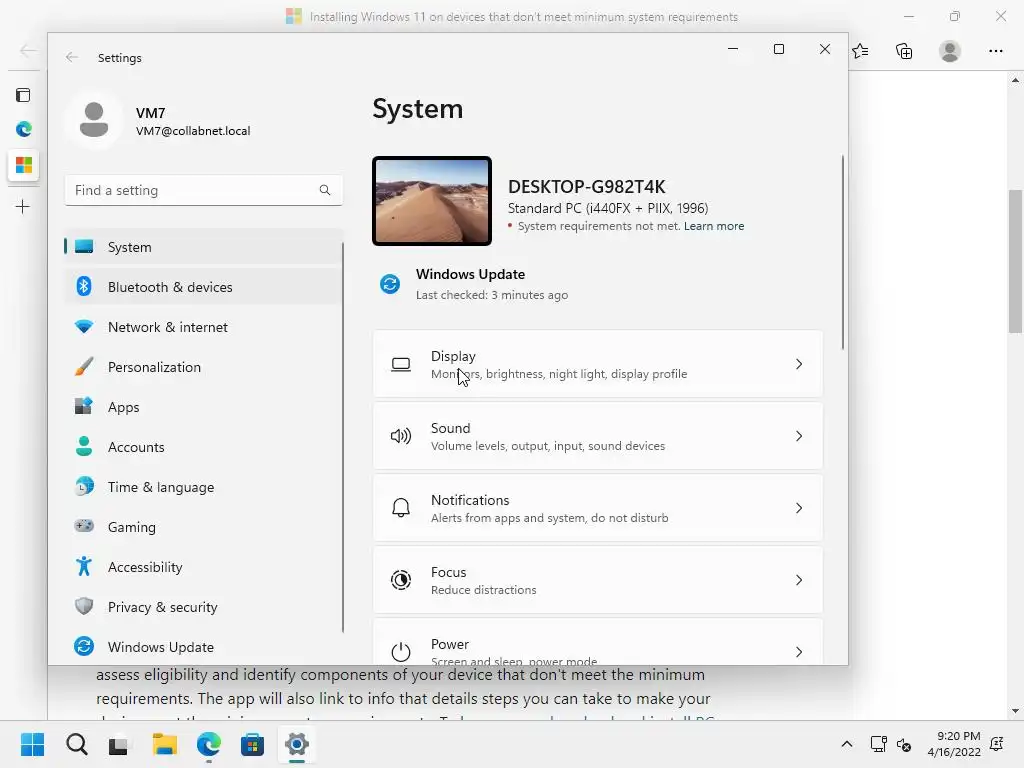Select Apps in the sidebar
Screen dimensions: 1024x768
[x=203, y=407]
